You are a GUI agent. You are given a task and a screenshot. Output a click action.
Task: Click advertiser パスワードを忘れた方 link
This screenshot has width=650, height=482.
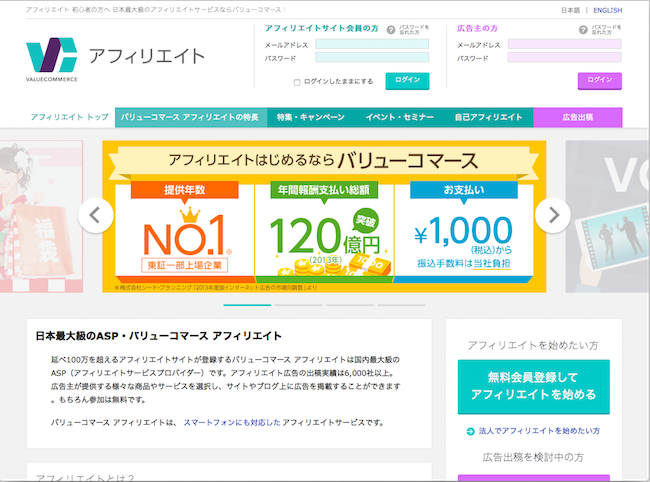point(606,30)
